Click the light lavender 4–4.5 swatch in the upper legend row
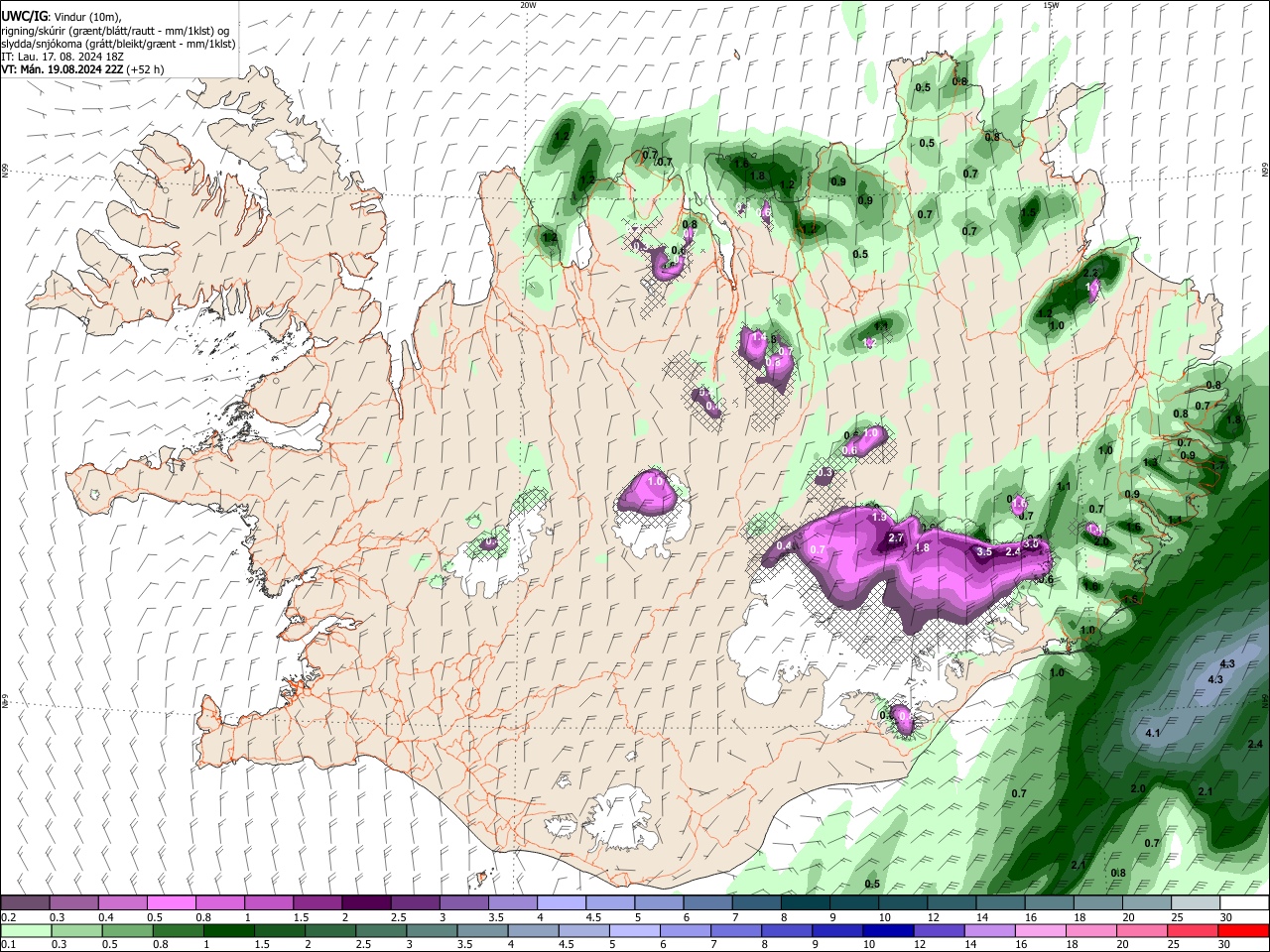This screenshot has height=952, width=1270. click(561, 902)
